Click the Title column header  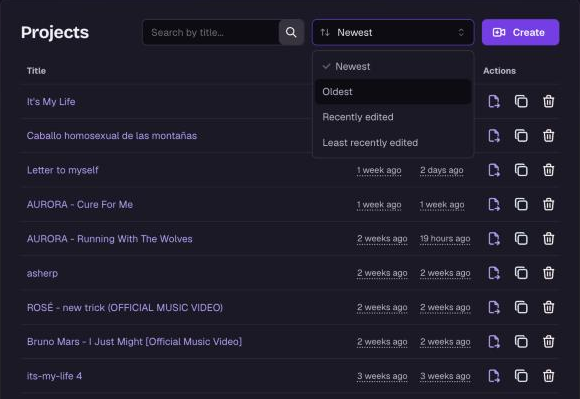coord(36,71)
